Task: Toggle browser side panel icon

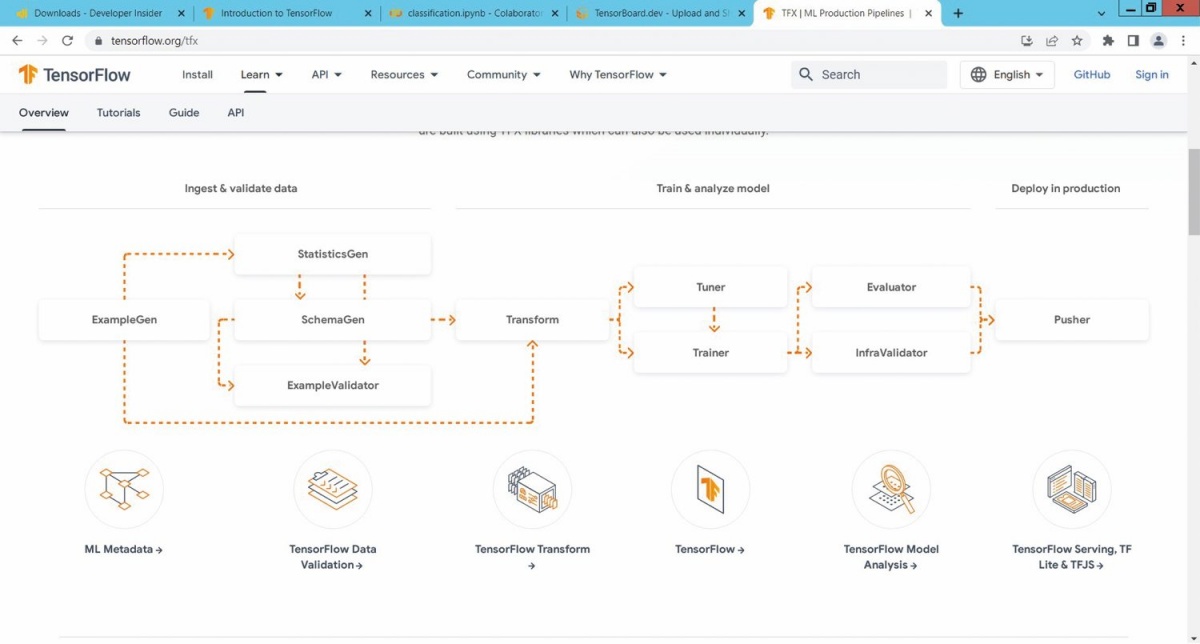Action: coord(1133,41)
